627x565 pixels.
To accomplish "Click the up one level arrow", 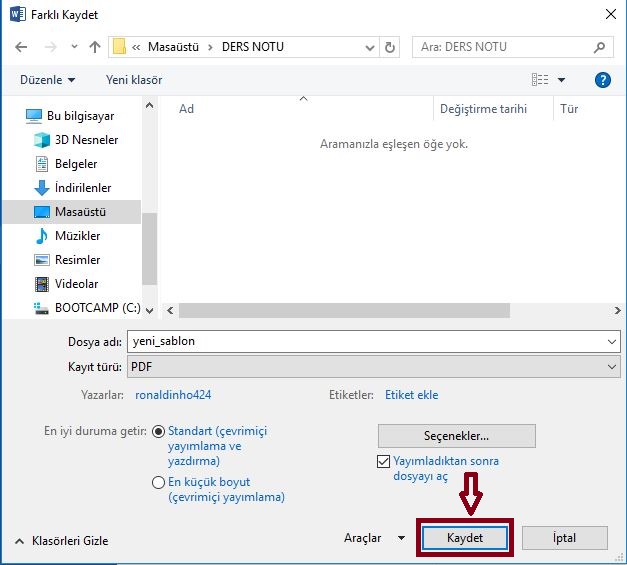I will tap(95, 47).
